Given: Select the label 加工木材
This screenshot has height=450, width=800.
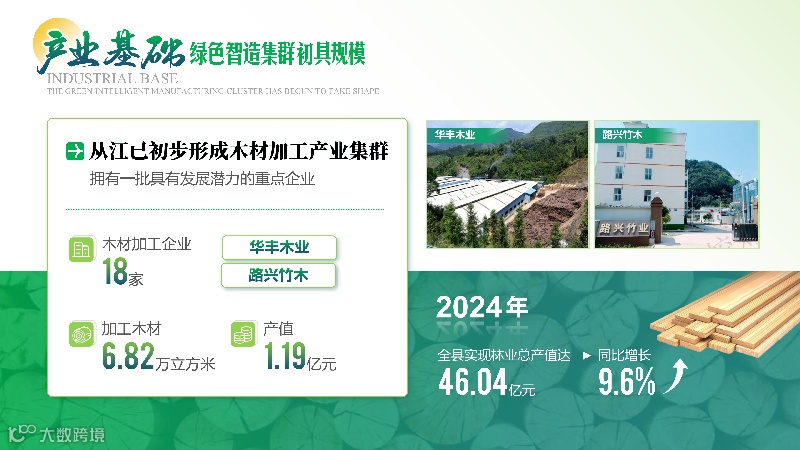Looking at the screenshot, I should point(132,329).
